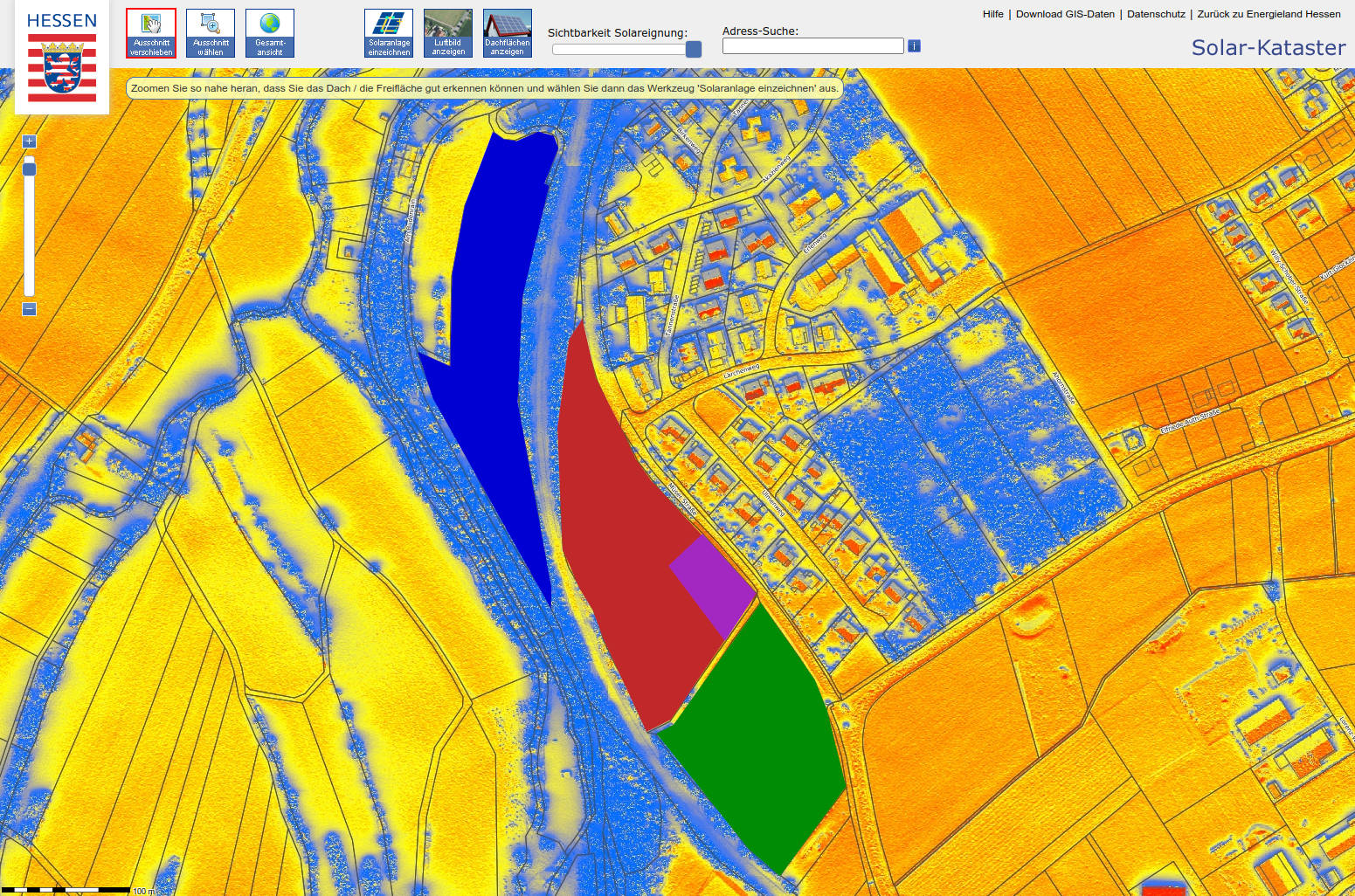Screen dimensions: 1355x896
Task: Go back via Zurück zu Energieland Hessen
Action: pyautogui.click(x=1269, y=14)
